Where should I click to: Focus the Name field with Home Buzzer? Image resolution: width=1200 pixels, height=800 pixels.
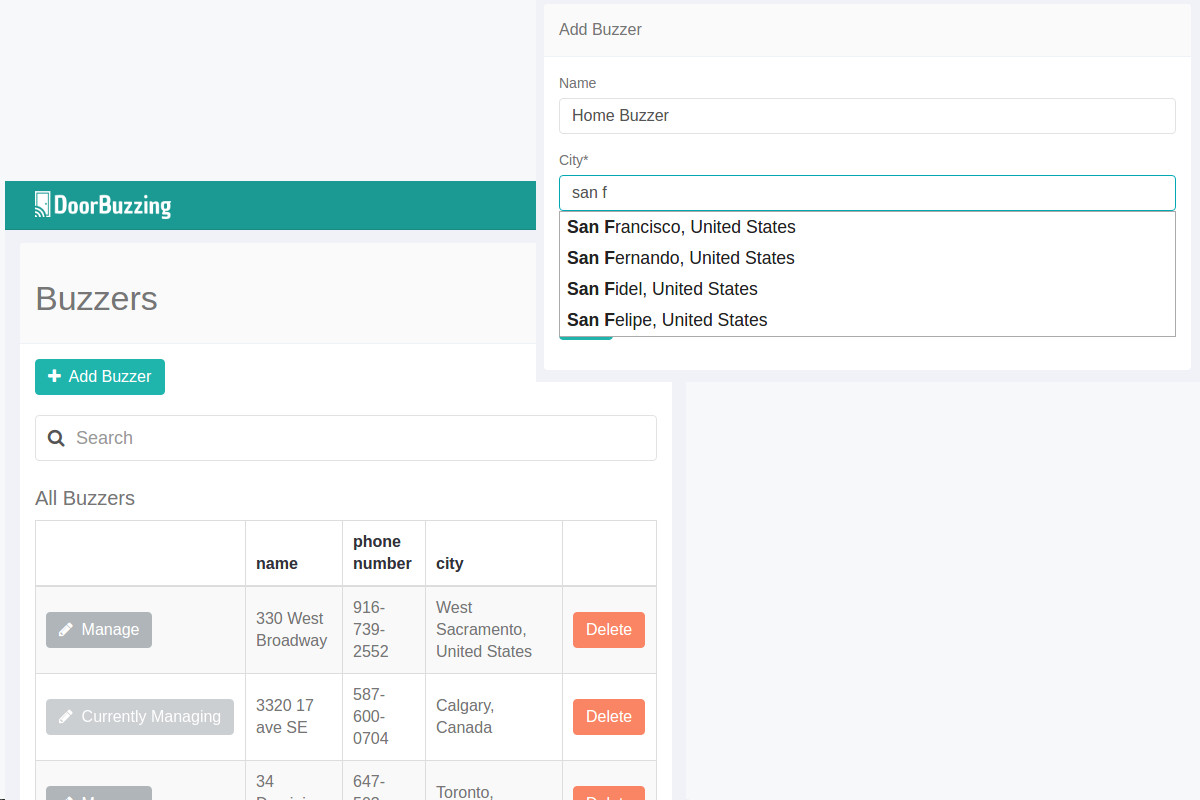pyautogui.click(x=866, y=116)
